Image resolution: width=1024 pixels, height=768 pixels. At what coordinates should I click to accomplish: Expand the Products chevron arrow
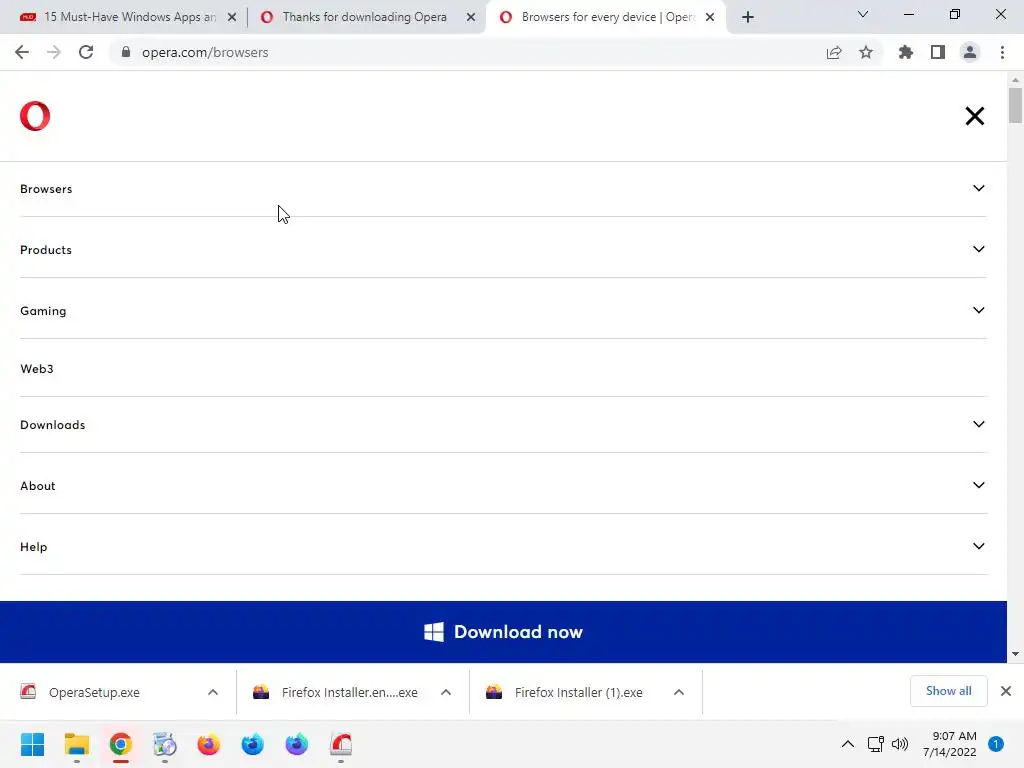pos(978,249)
